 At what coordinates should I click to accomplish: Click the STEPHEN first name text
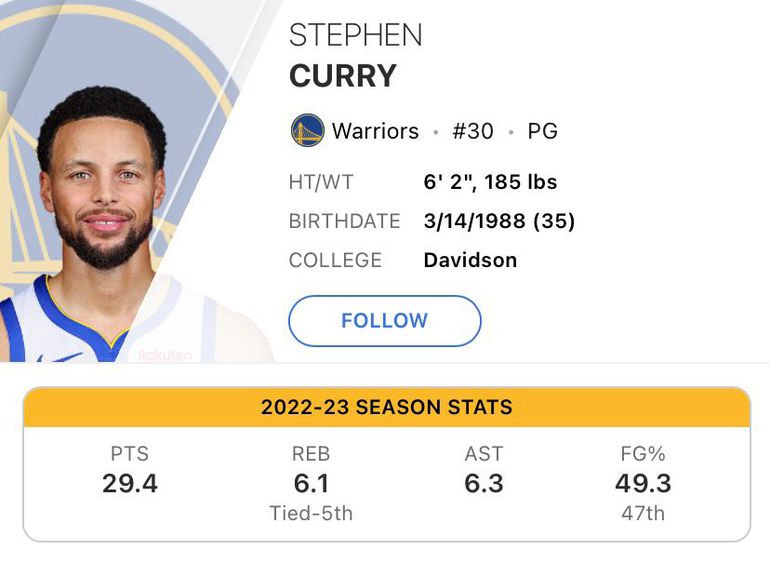pos(355,35)
